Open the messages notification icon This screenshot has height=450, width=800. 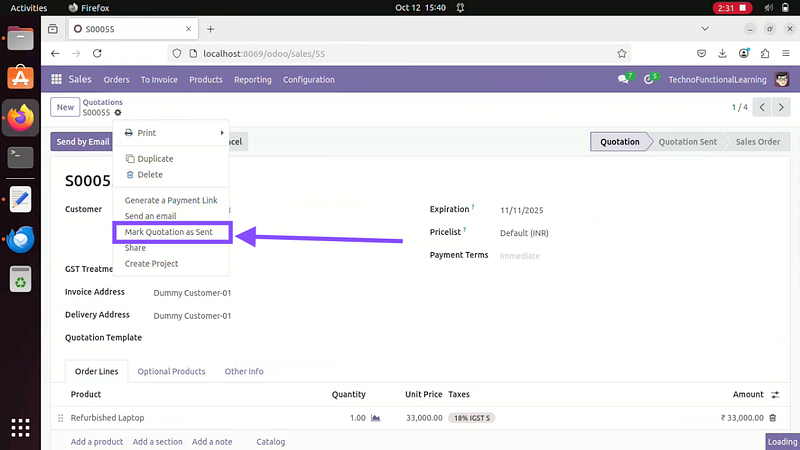624,79
